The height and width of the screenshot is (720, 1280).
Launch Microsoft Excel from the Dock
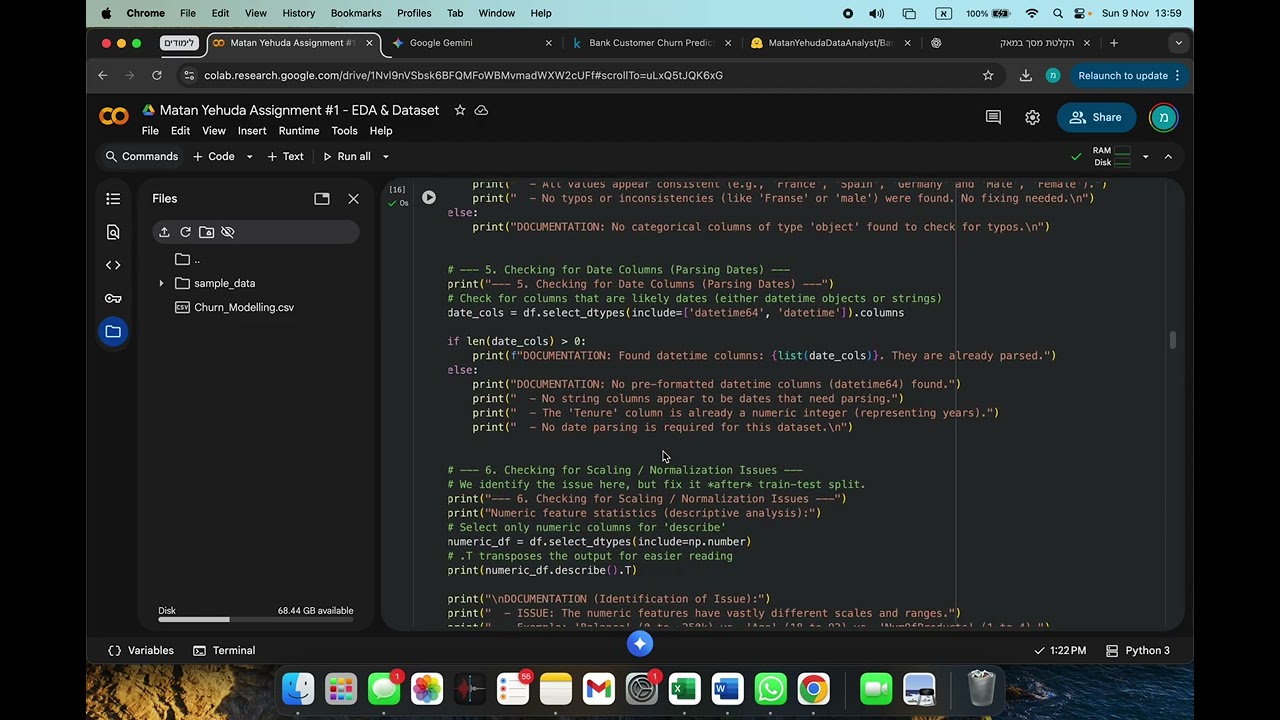point(685,689)
